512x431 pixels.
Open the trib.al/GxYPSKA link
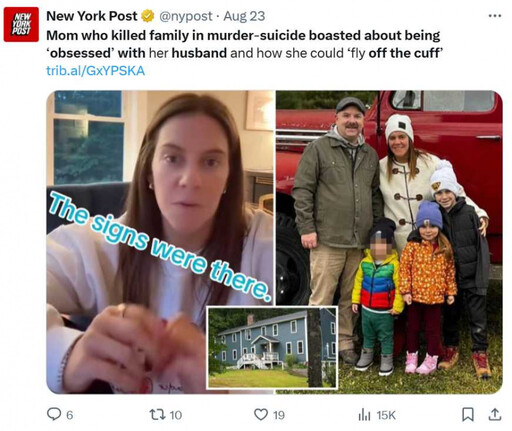pyautogui.click(x=96, y=71)
